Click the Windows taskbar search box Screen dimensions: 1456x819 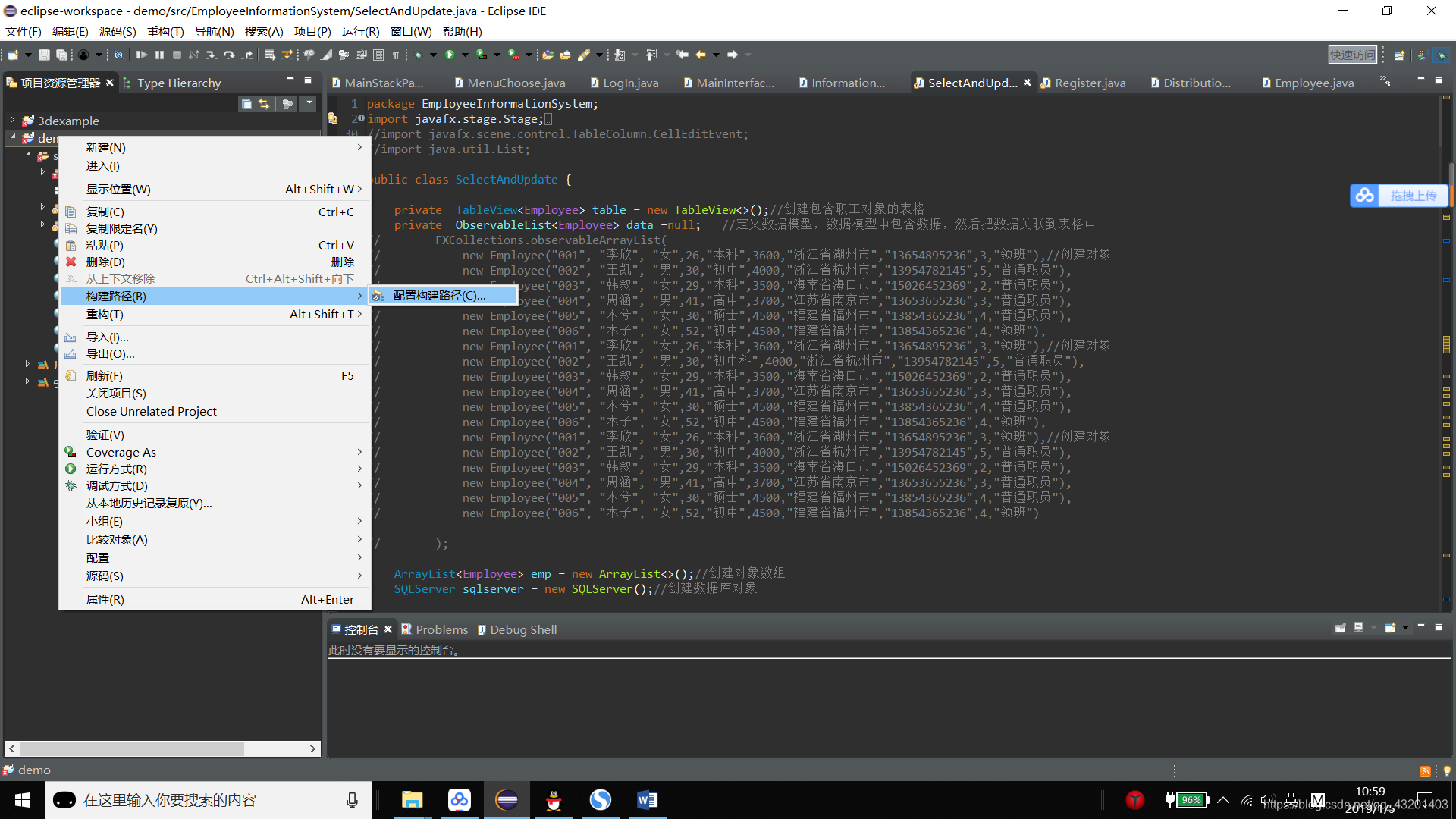point(209,800)
